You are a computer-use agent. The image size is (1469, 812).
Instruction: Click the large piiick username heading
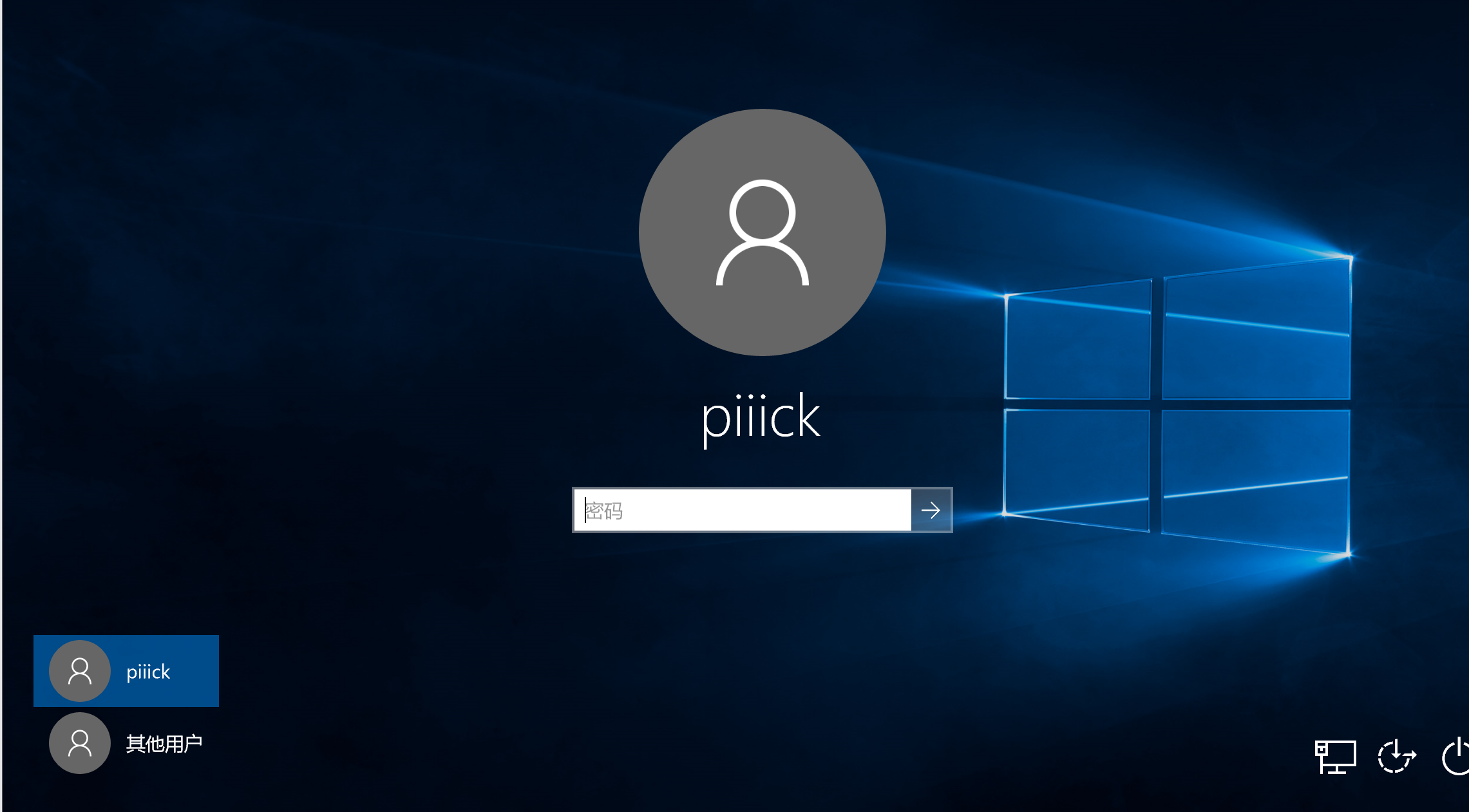click(761, 417)
